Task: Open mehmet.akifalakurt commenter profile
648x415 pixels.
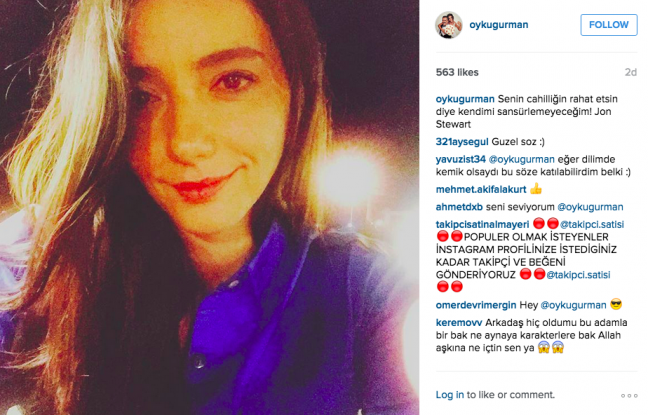Action: click(x=481, y=189)
